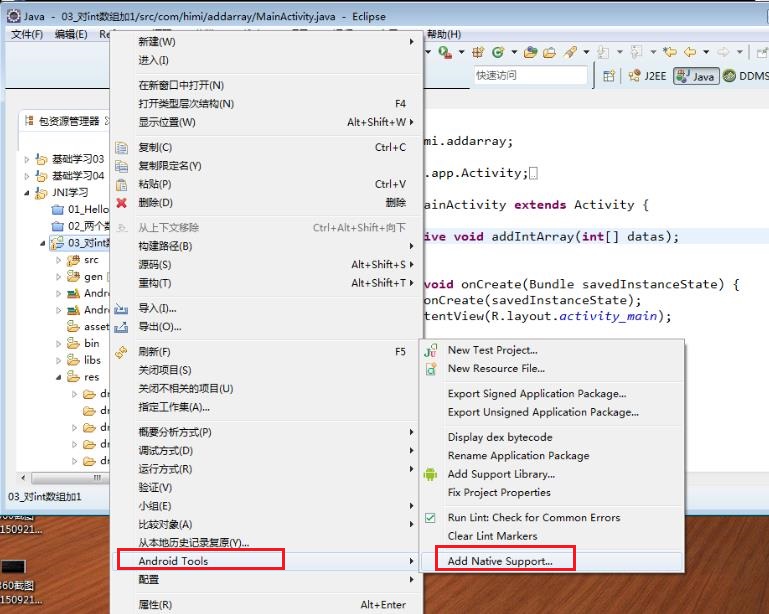Click the Back navigation arrow icon
Viewport: 769px width, 614px height.
pos(691,52)
